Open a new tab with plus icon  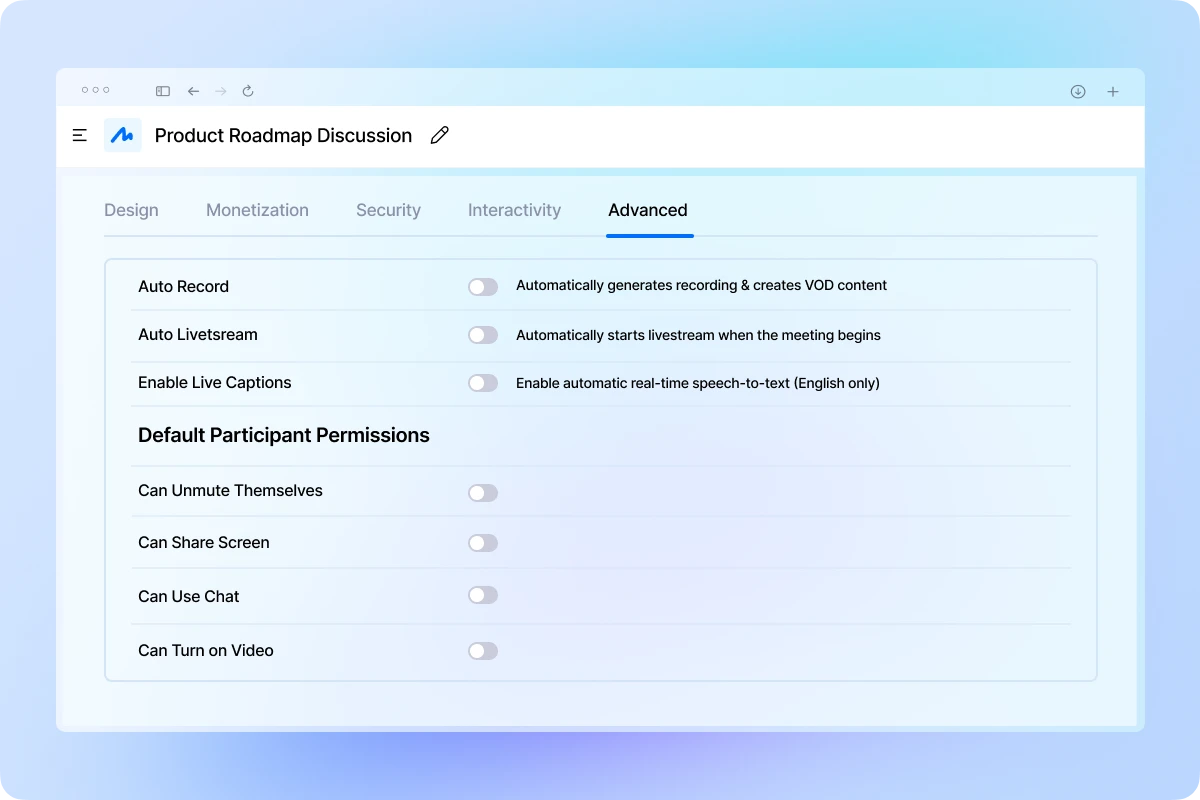point(1113,91)
